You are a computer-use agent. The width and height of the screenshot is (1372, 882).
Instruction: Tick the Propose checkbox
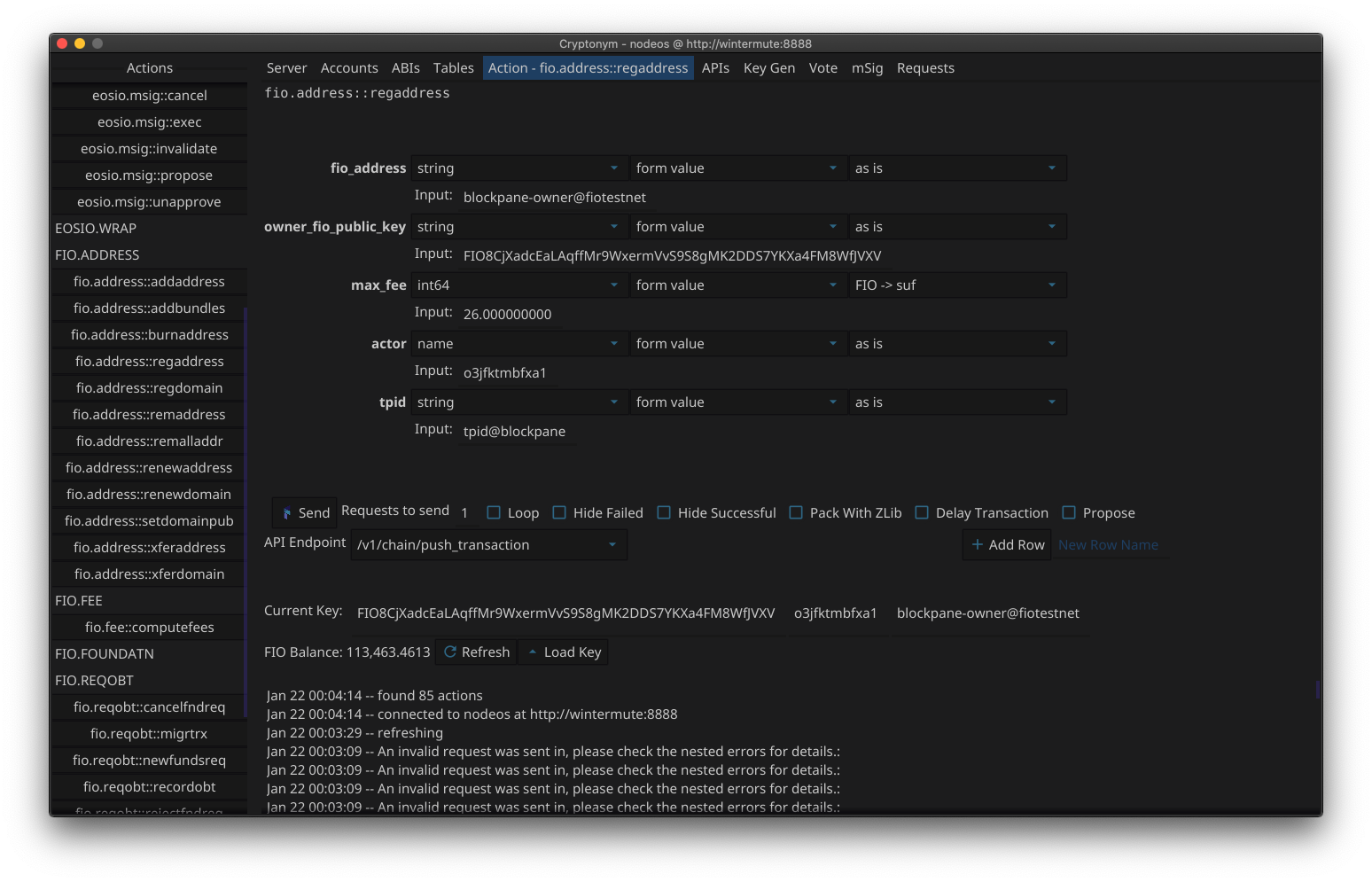(1069, 513)
